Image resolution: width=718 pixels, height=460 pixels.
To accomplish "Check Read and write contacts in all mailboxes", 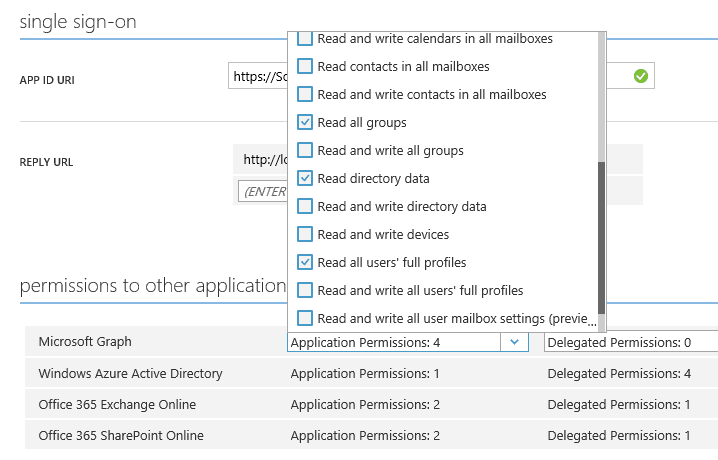I will pos(305,94).
